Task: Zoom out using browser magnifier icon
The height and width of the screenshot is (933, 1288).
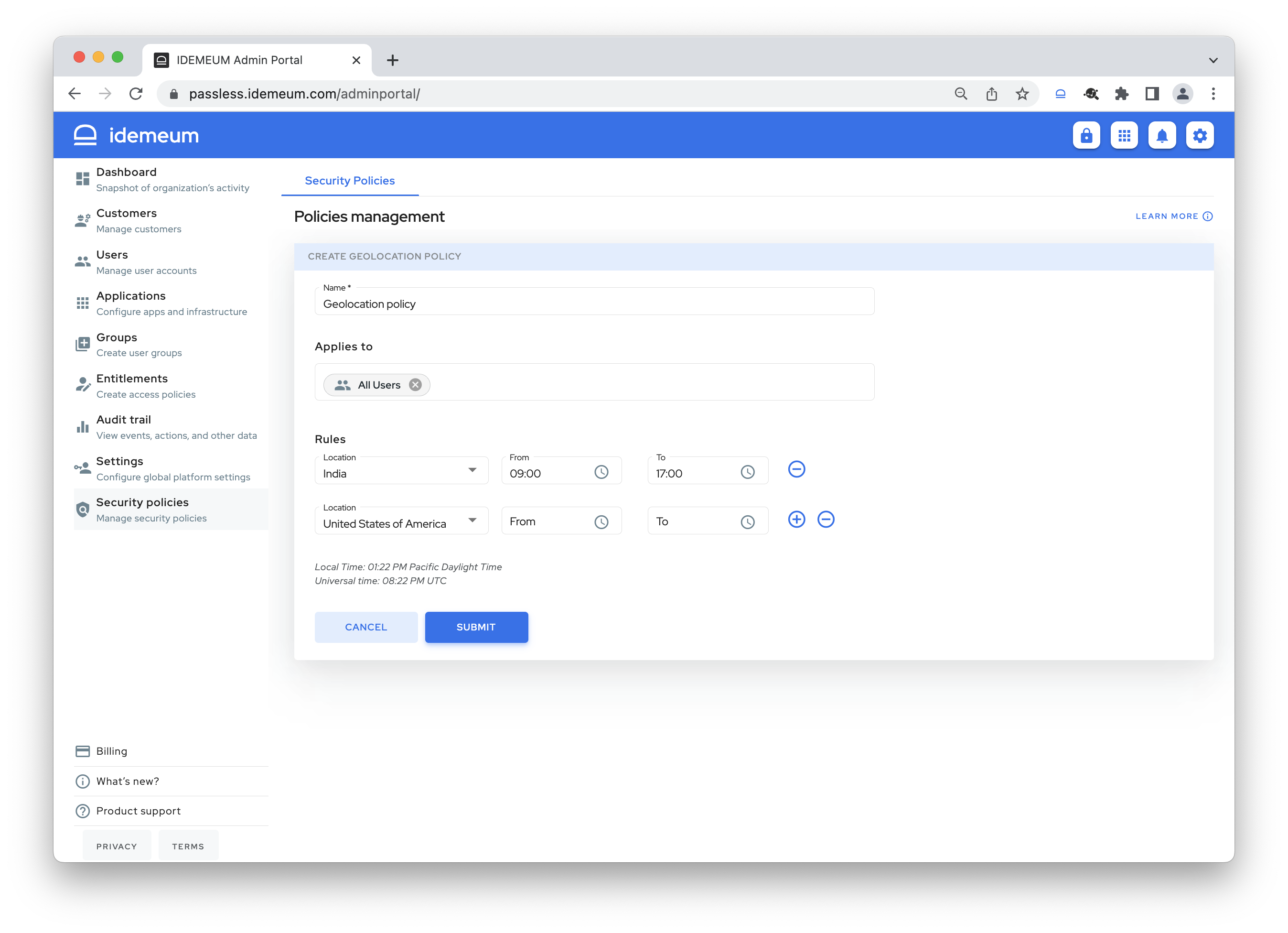Action: (960, 94)
